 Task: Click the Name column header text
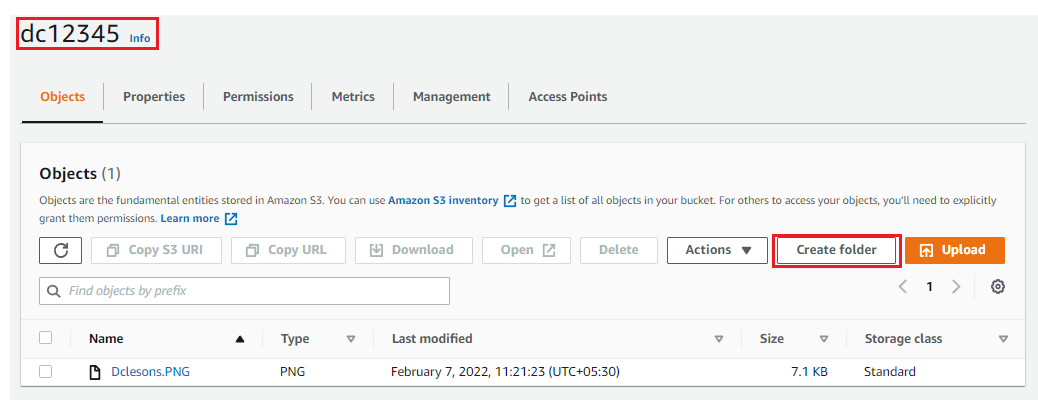106,338
